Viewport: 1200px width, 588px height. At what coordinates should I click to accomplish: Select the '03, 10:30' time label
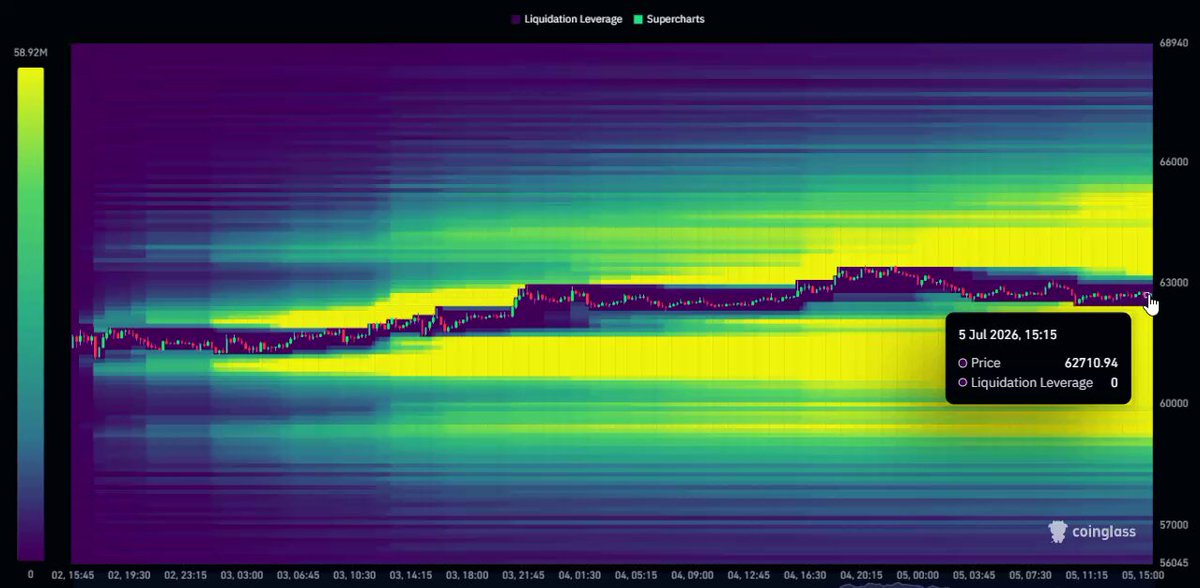coord(355,575)
